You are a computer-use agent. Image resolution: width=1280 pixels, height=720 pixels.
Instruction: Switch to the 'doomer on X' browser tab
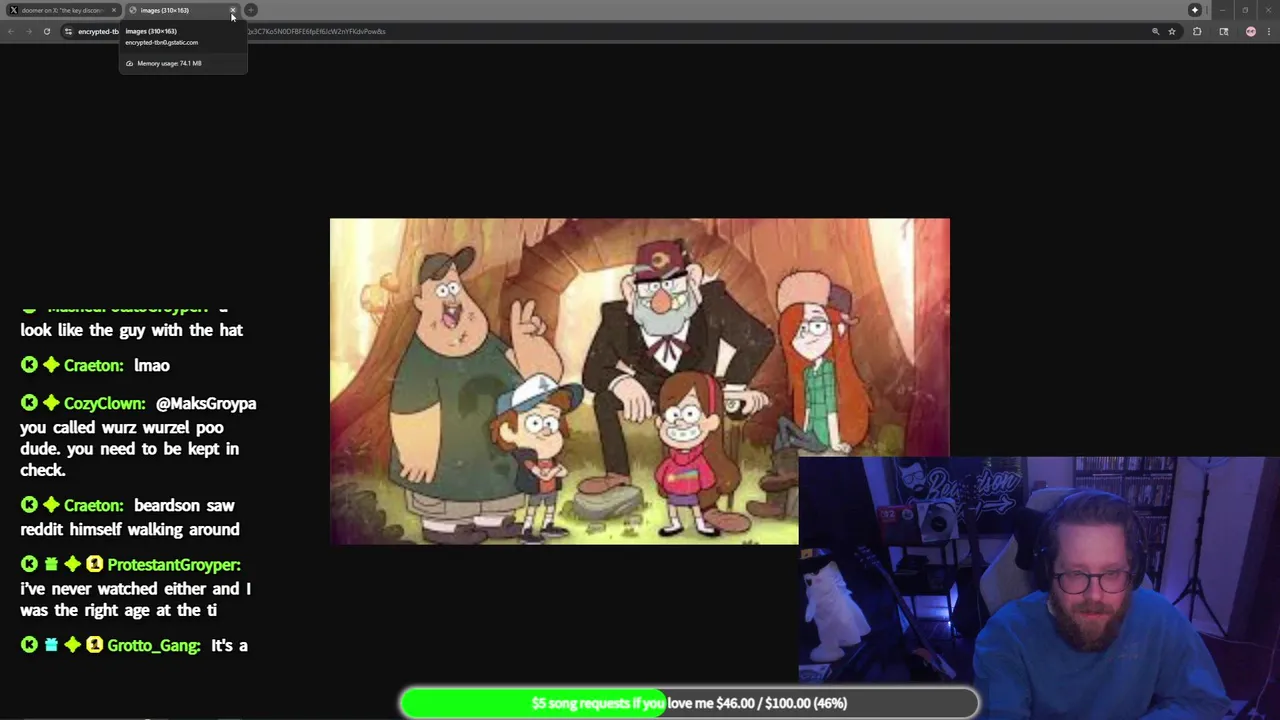tap(62, 10)
